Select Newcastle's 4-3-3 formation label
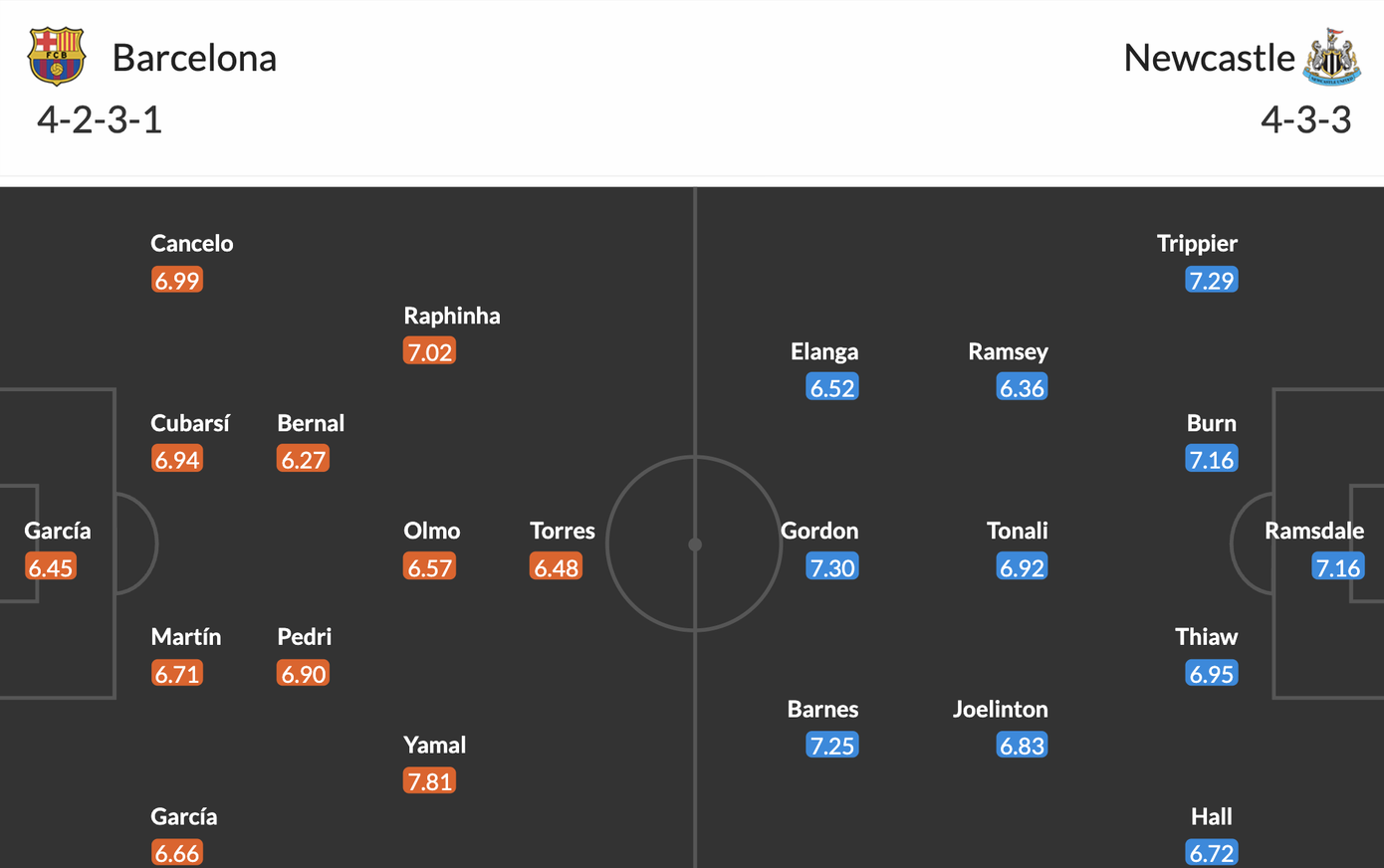Image resolution: width=1384 pixels, height=868 pixels. click(1305, 119)
